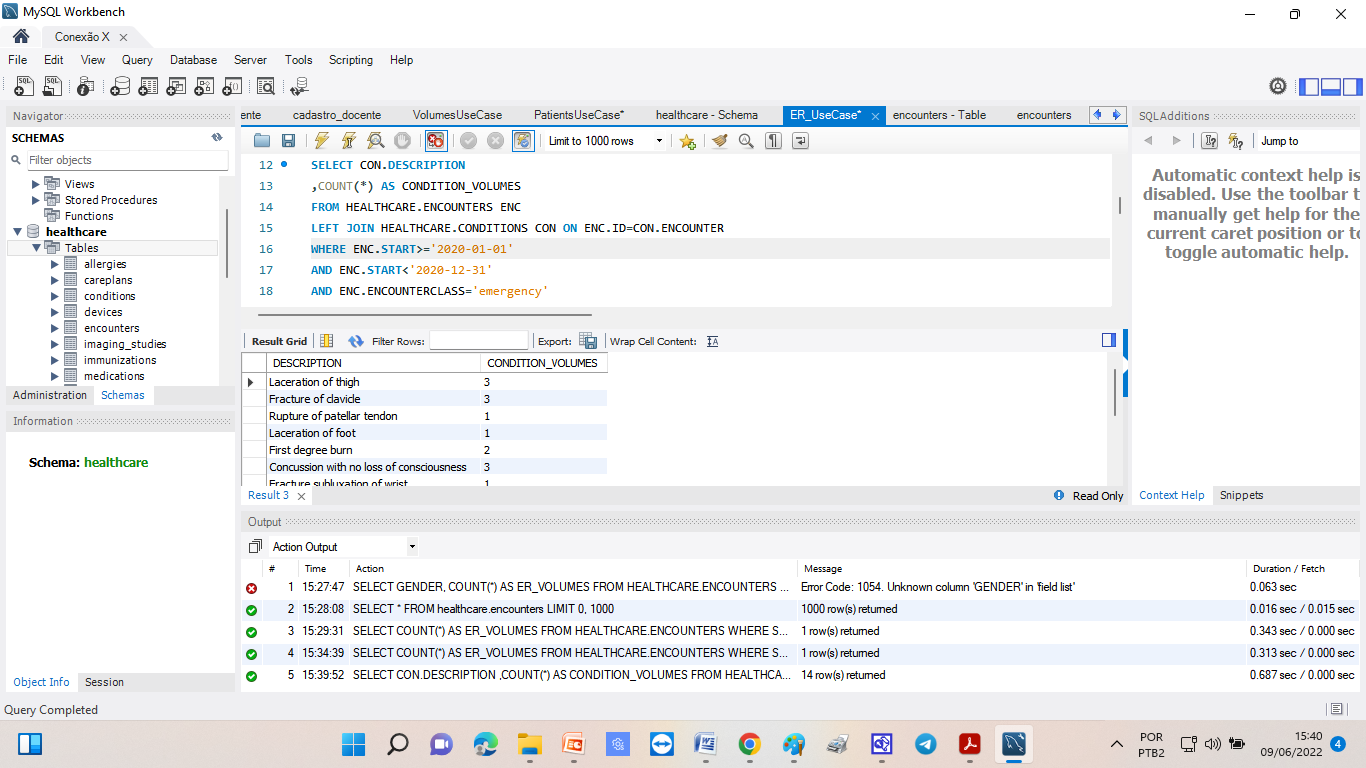This screenshot has height=768, width=1366.
Task: Toggle wrap cell content icon
Action: (x=713, y=341)
